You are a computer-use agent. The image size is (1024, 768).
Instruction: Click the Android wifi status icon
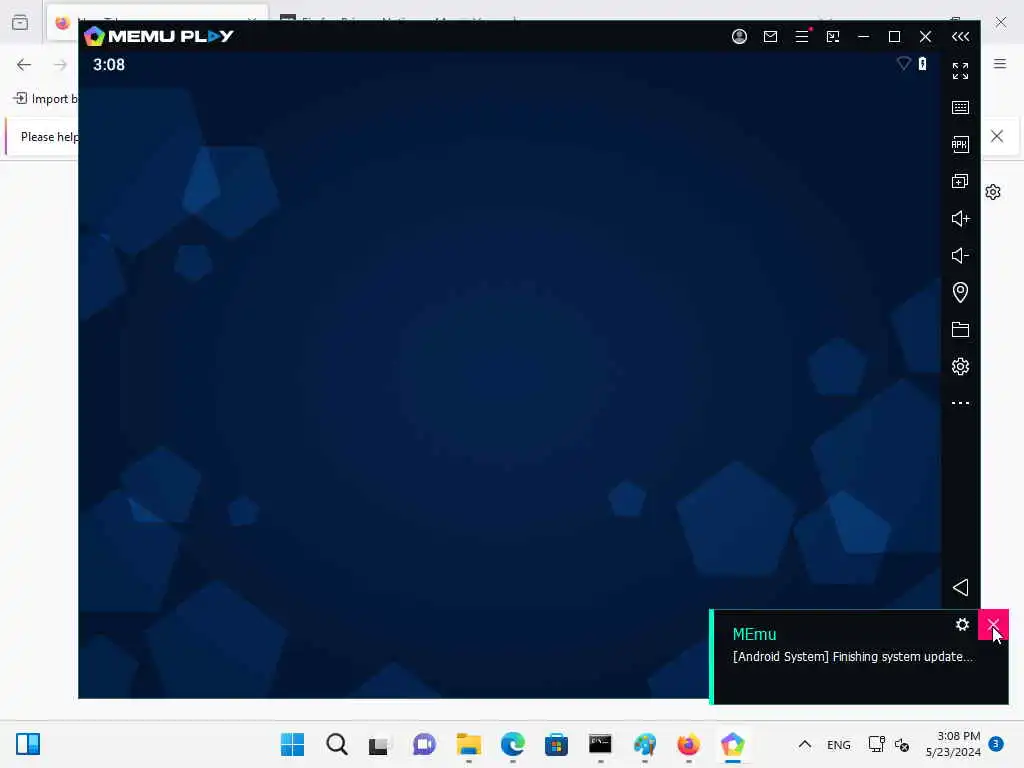click(903, 63)
